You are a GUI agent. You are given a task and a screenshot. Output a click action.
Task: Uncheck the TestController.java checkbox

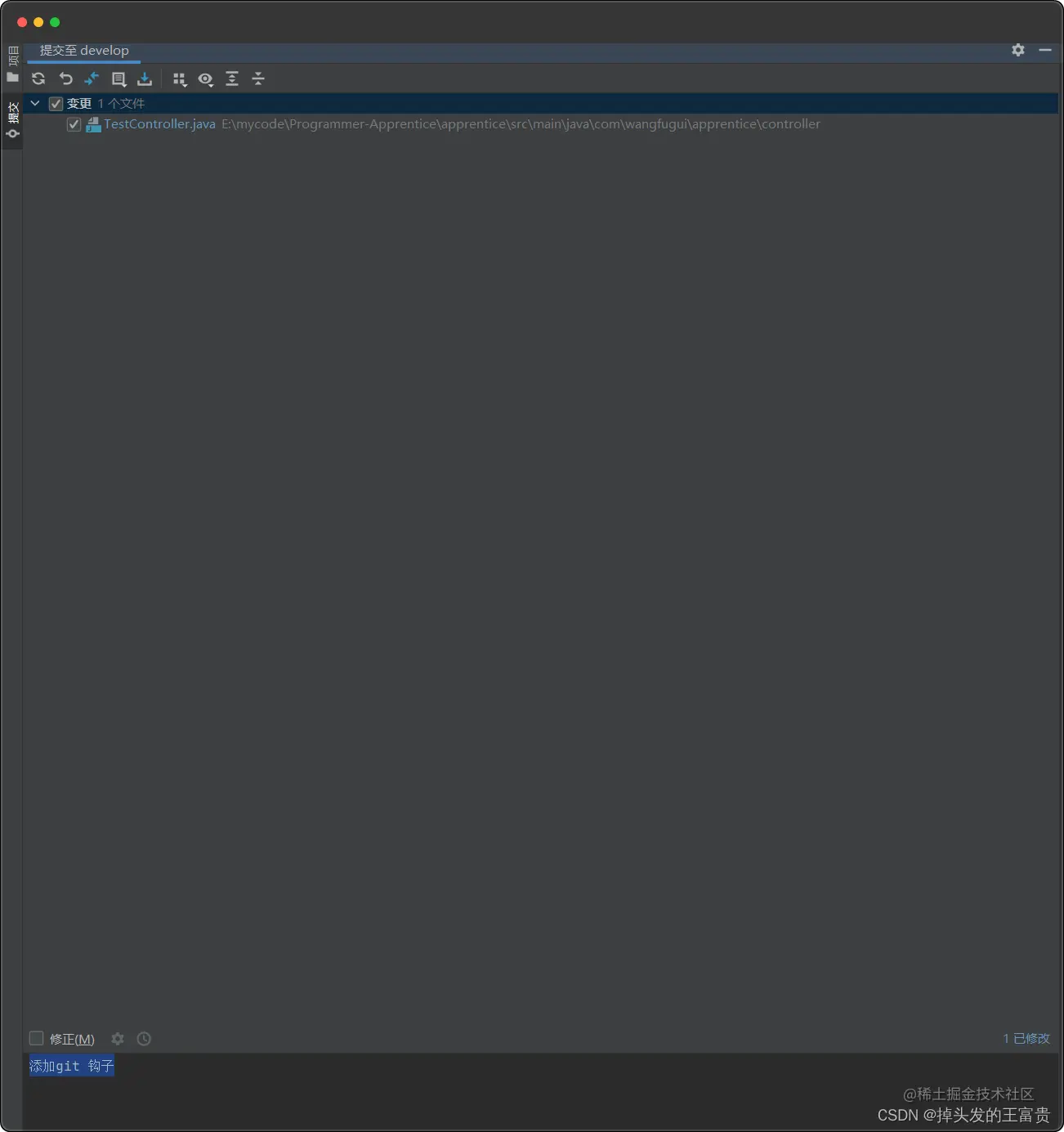click(x=74, y=124)
